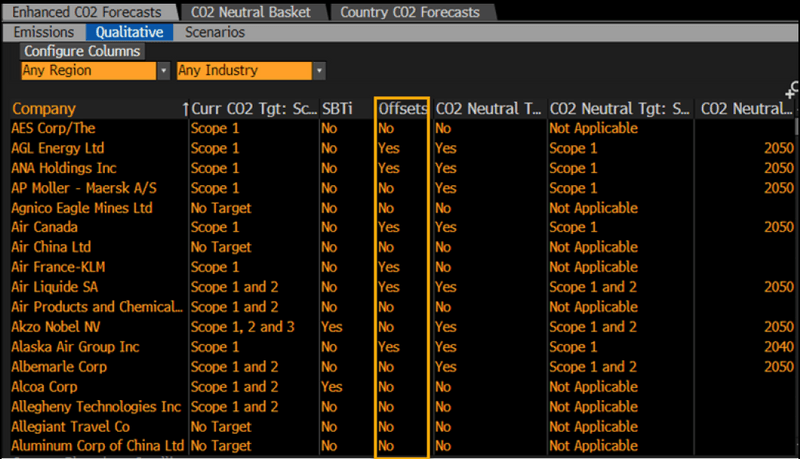Sort by the Offsets column header
The width and height of the screenshot is (800, 459).
403,109
